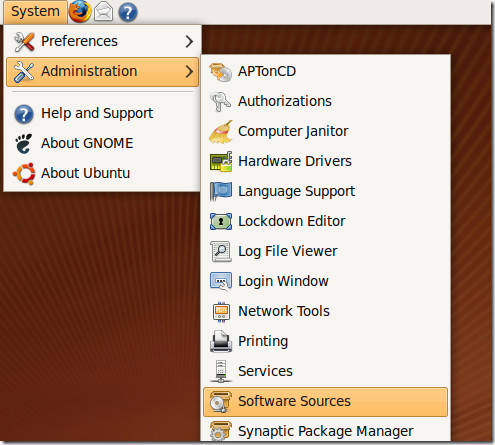This screenshot has width=495, height=445.
Task: Open the Evolution mail envelope icon
Action: tap(103, 12)
